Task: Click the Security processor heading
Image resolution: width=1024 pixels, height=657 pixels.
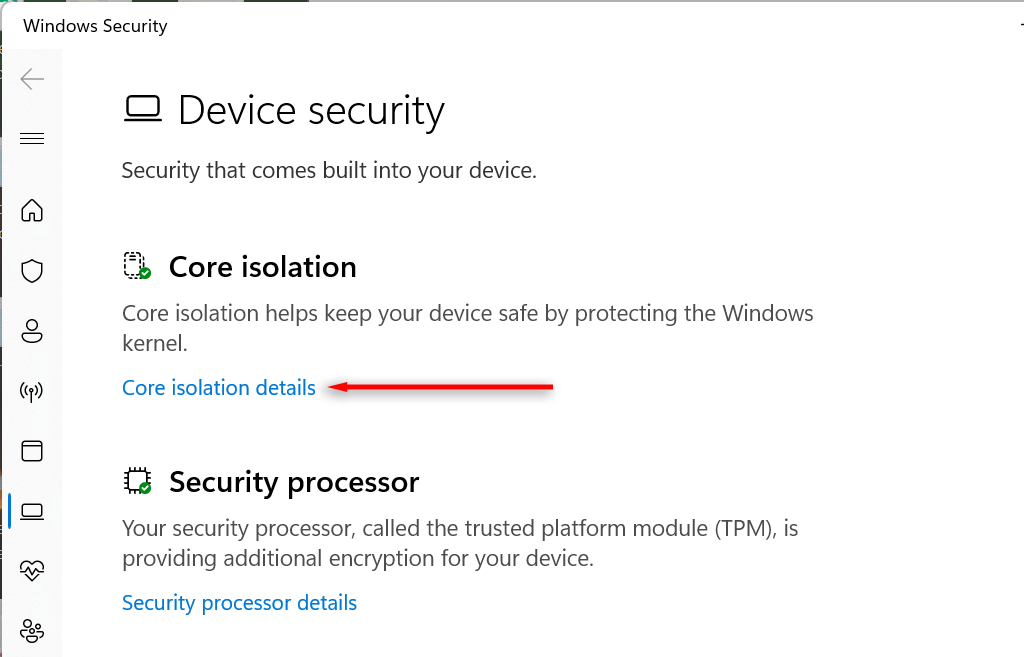Action: pyautogui.click(x=294, y=482)
